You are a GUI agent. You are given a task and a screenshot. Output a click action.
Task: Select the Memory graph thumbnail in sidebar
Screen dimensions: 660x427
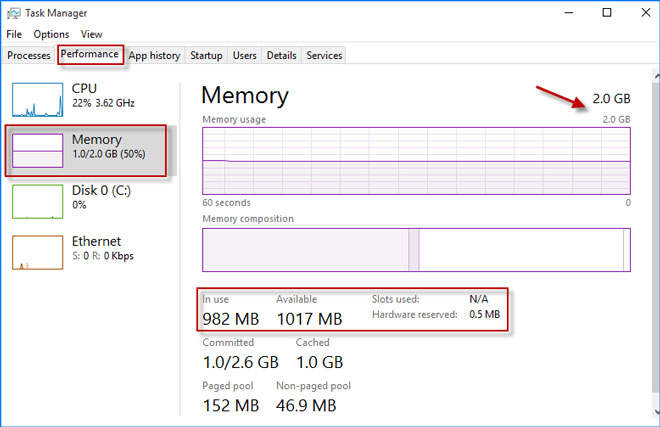tap(37, 151)
